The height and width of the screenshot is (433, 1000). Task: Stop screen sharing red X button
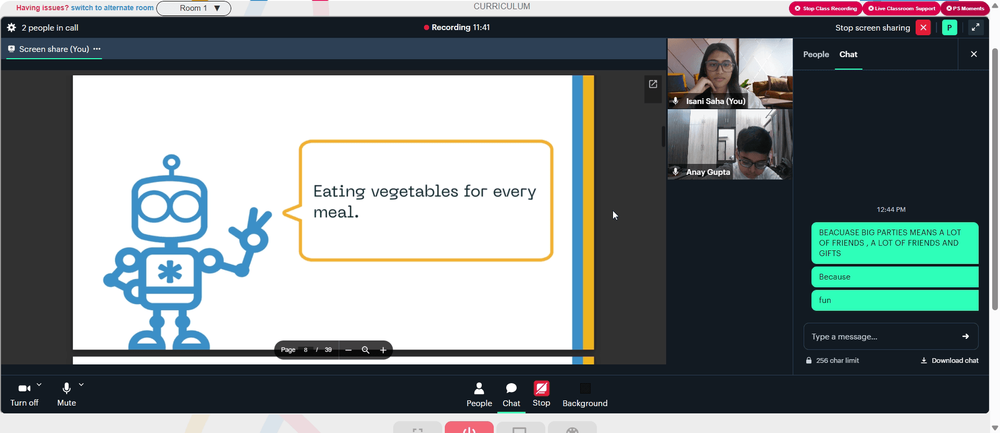click(923, 27)
